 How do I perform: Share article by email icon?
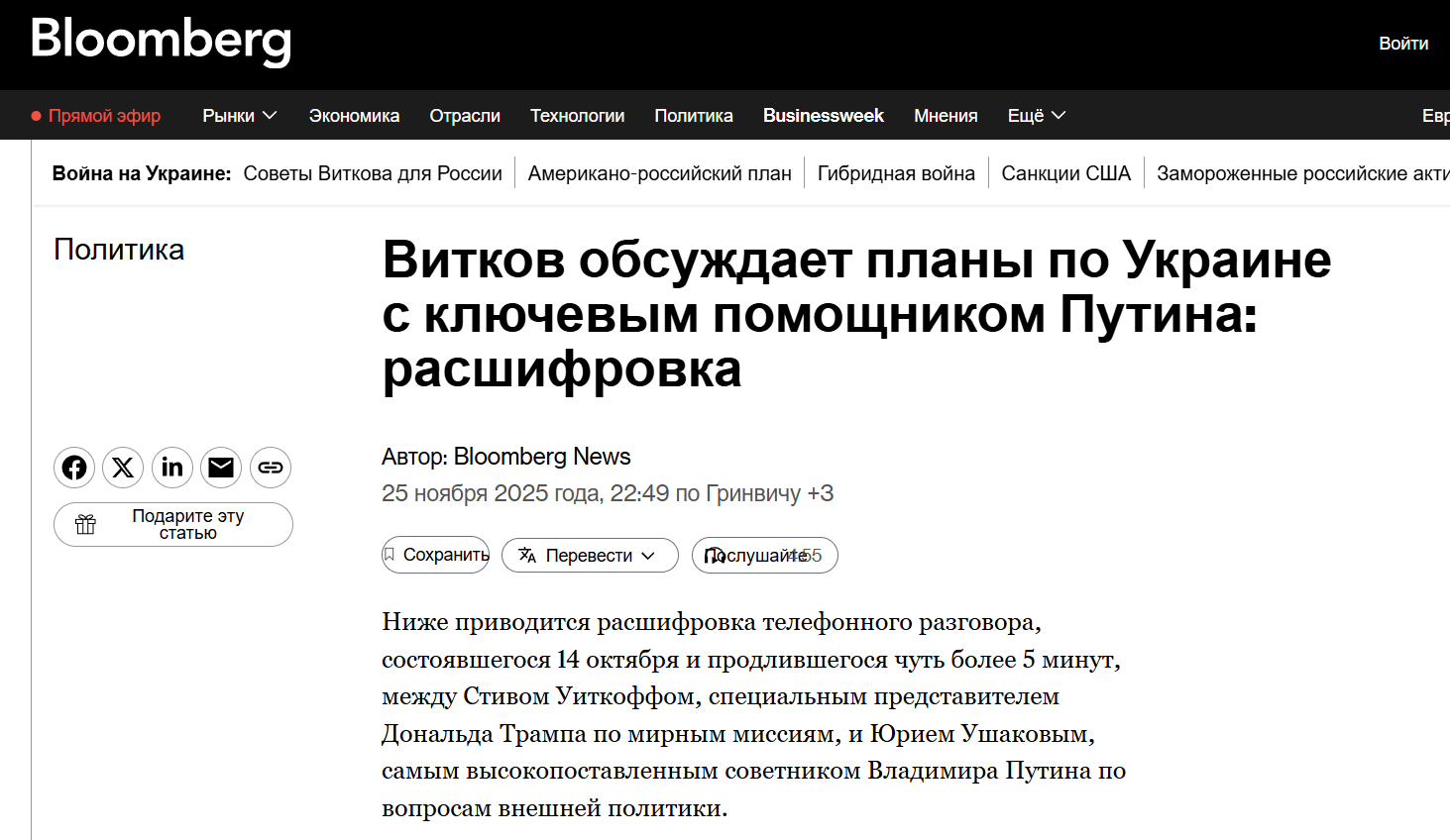pos(221,468)
